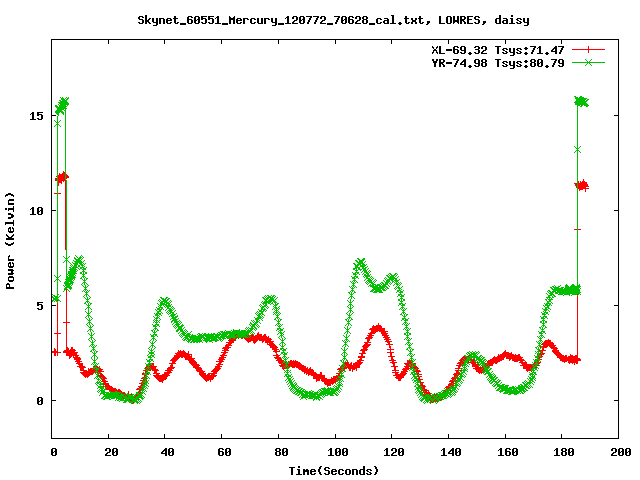640x480 pixels.
Task: Click the red line sample in legend
Action: 588,50
